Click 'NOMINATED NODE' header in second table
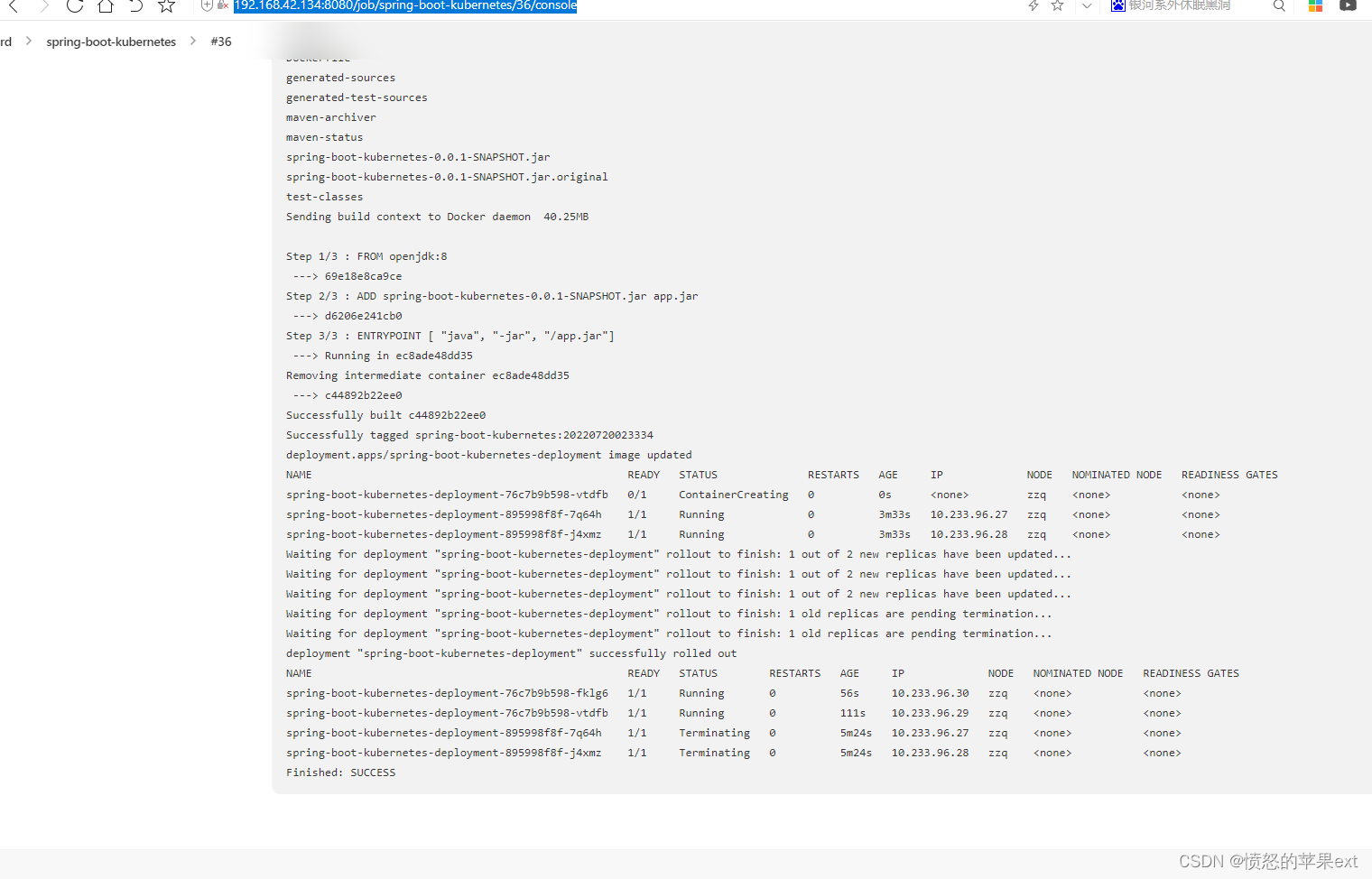 click(x=1078, y=673)
